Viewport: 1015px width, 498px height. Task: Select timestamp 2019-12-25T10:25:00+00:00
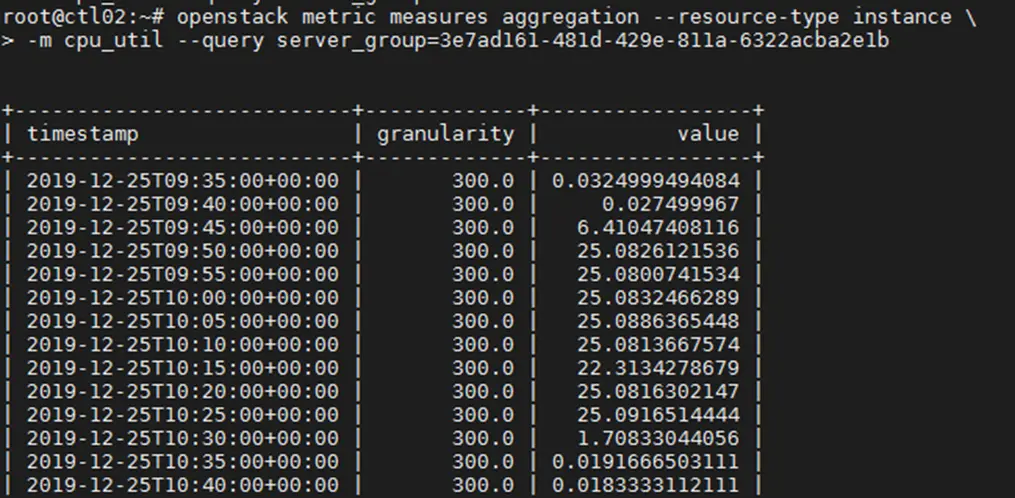[183, 414]
